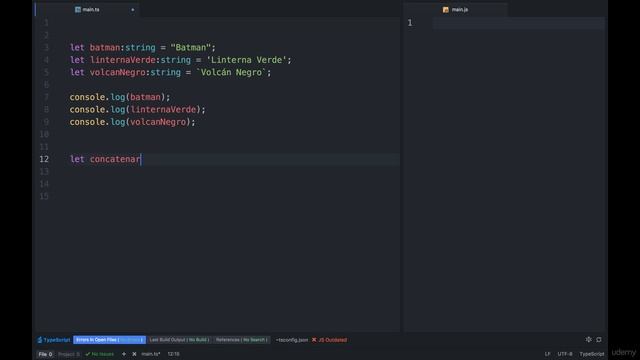Select the References panel tab

(x=241, y=340)
